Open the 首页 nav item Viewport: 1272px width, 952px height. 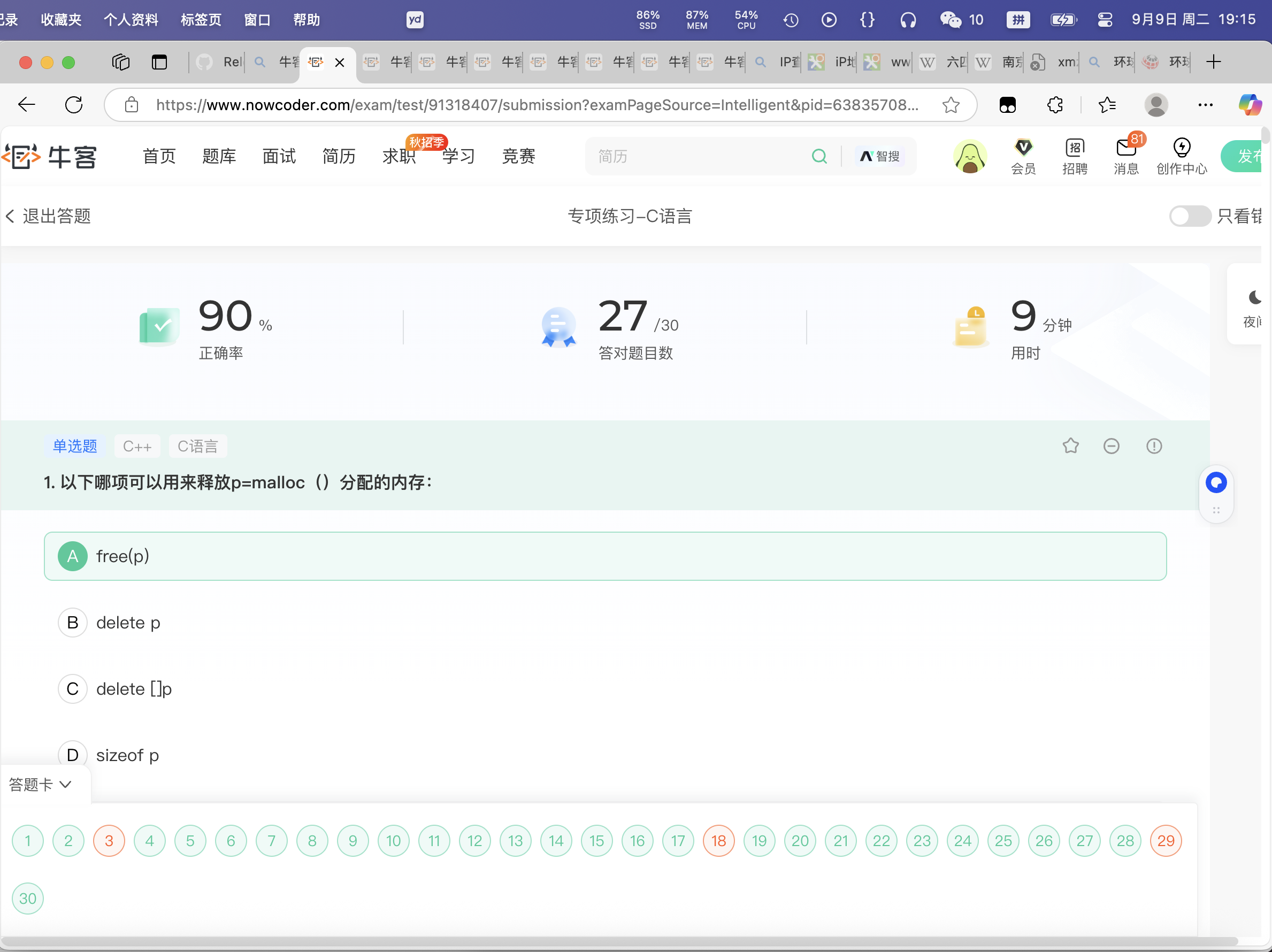coord(159,156)
